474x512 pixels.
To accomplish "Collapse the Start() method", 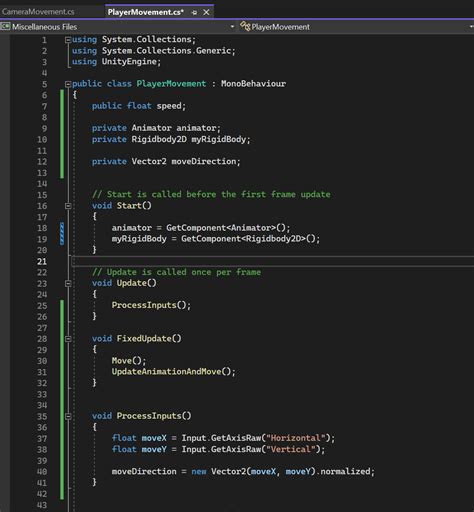I will pos(68,206).
